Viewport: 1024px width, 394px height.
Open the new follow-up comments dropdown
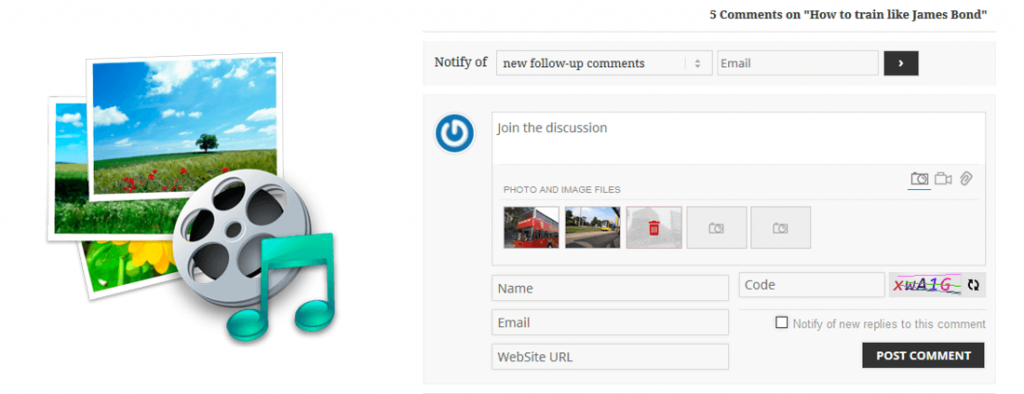[604, 63]
